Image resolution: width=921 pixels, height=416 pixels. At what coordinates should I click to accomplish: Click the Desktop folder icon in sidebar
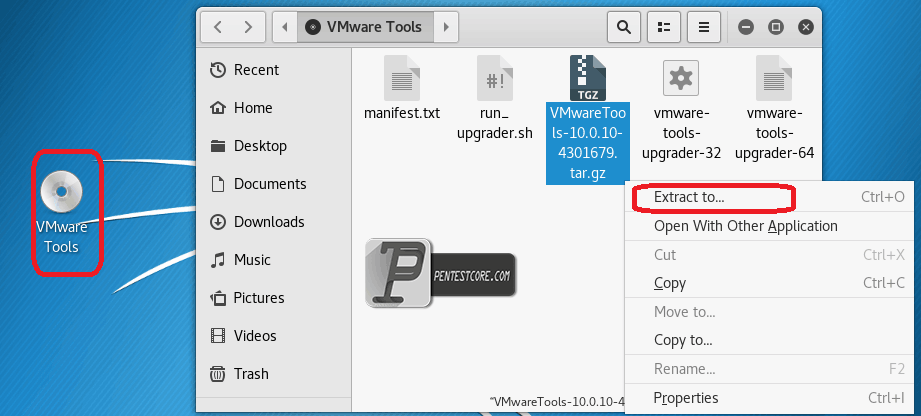tap(217, 146)
